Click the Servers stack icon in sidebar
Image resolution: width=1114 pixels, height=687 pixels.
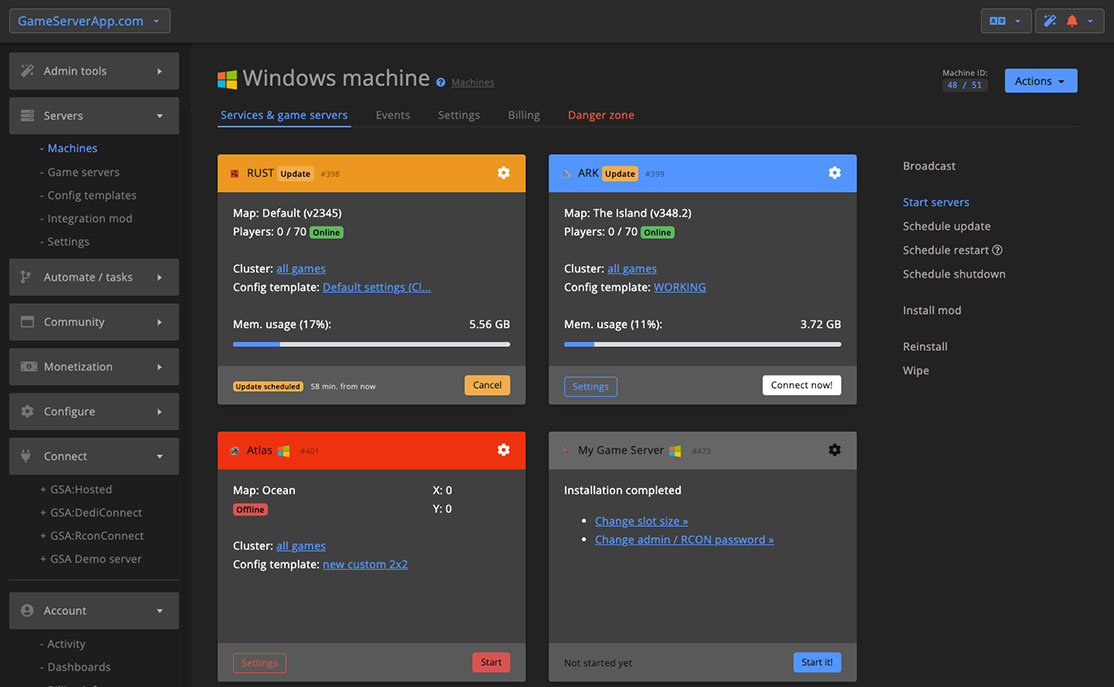27,115
